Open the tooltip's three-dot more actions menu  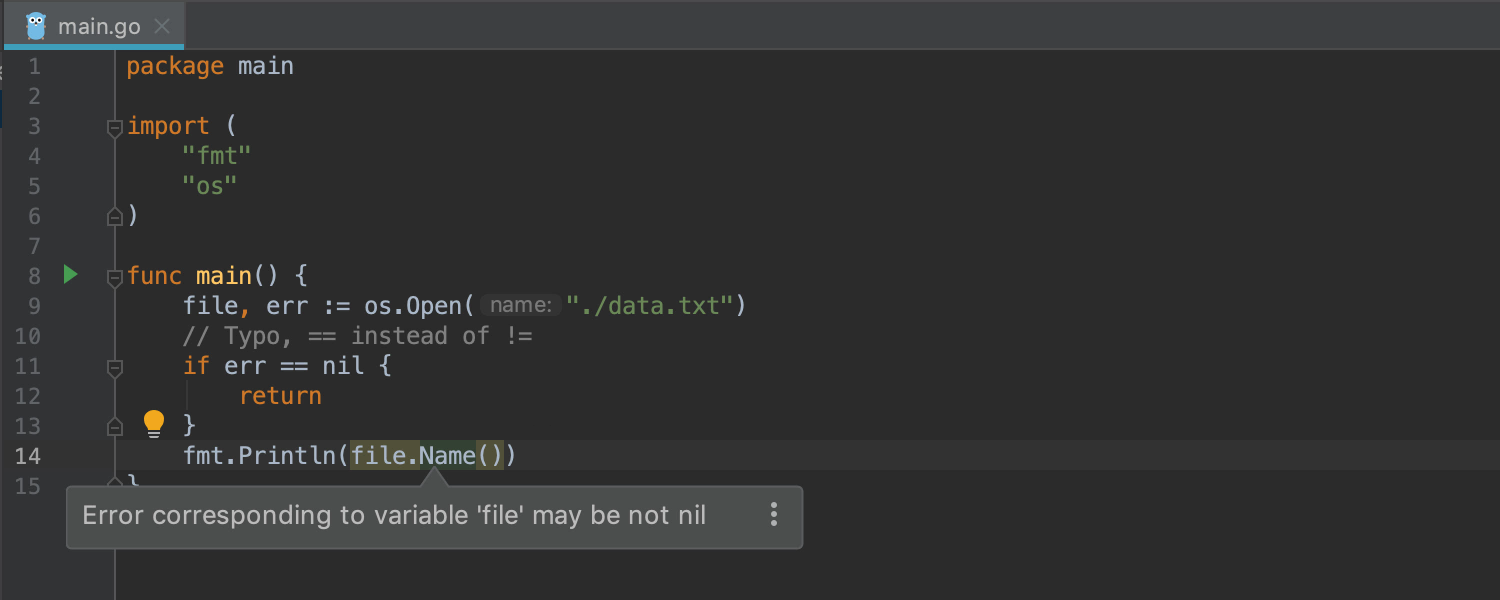click(x=773, y=515)
